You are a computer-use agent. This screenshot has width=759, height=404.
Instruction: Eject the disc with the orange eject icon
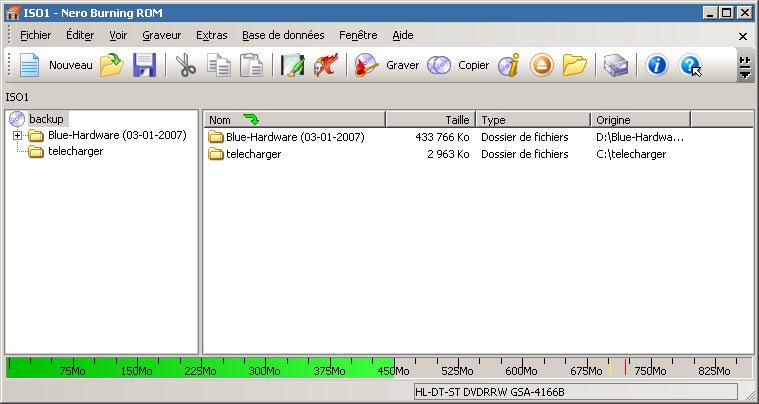(x=542, y=65)
